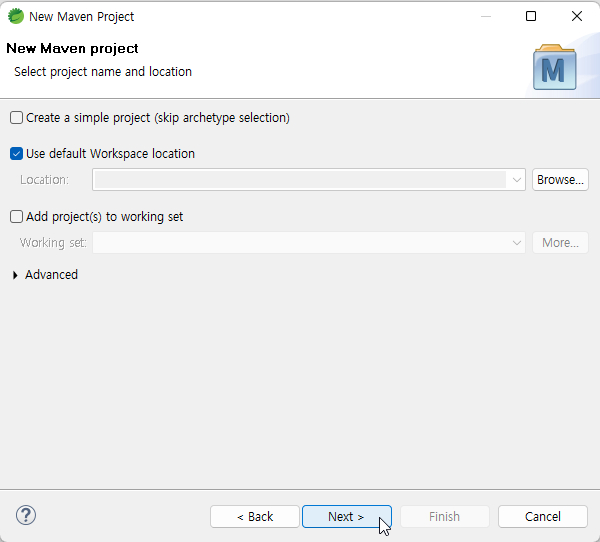Click the Working set combo field
The image size is (600, 542).
pyautogui.click(x=309, y=243)
